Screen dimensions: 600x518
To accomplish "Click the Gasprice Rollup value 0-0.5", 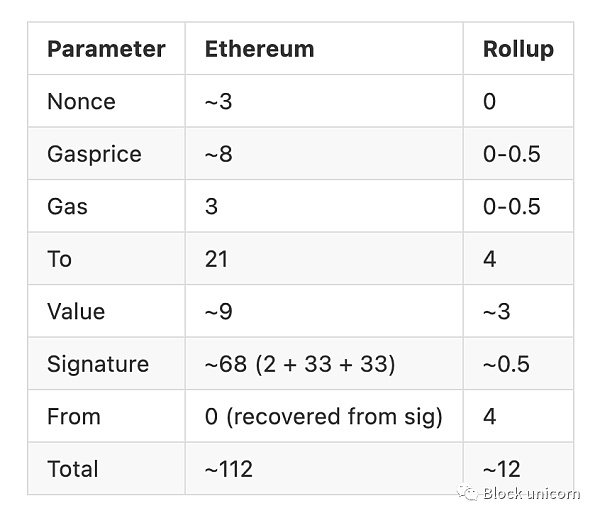I will (x=512, y=154).
